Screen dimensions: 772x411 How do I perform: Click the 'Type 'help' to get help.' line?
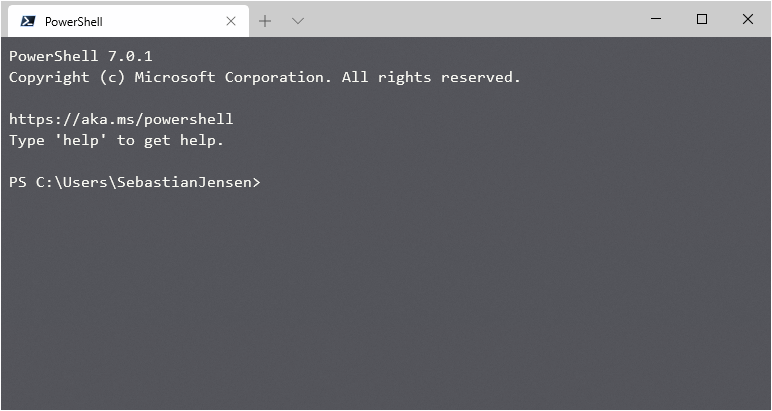116,140
